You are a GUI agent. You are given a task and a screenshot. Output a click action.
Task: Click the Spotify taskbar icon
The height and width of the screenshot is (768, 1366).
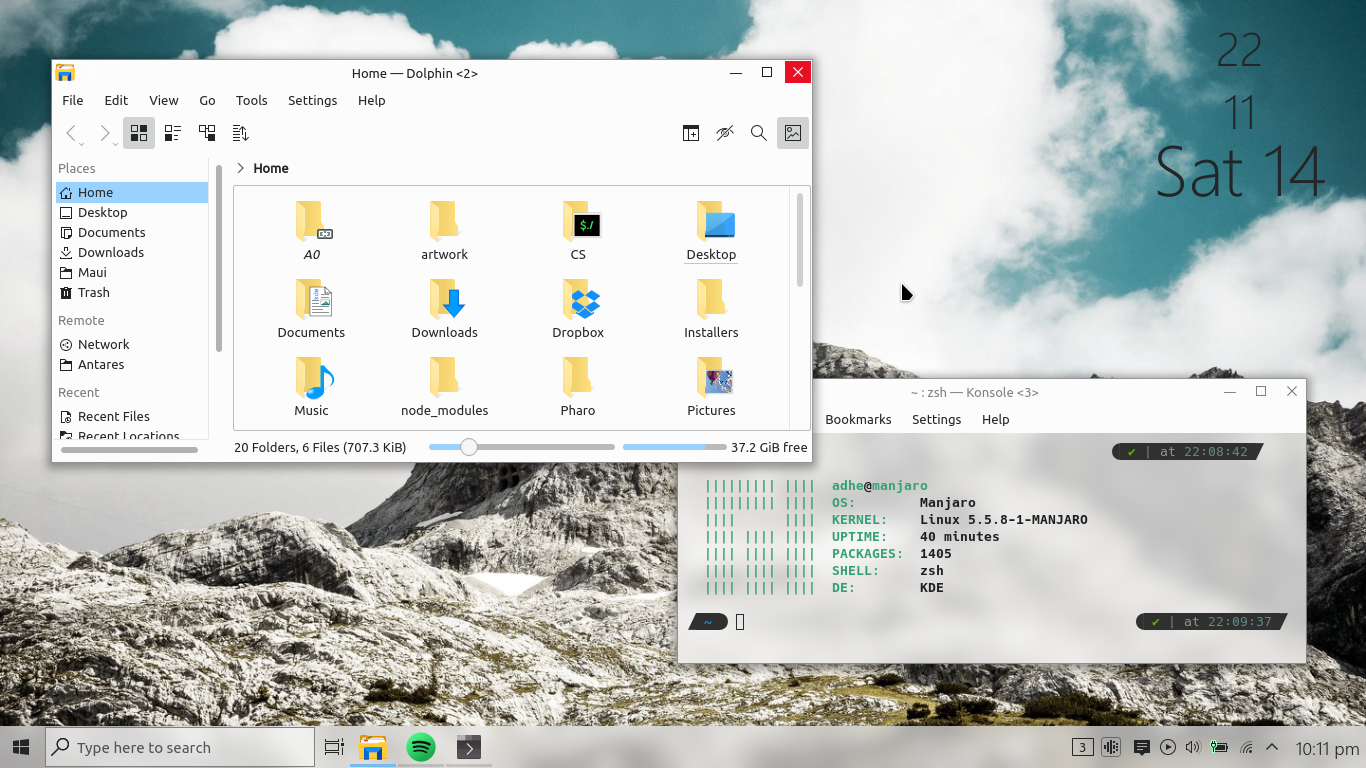(x=421, y=747)
